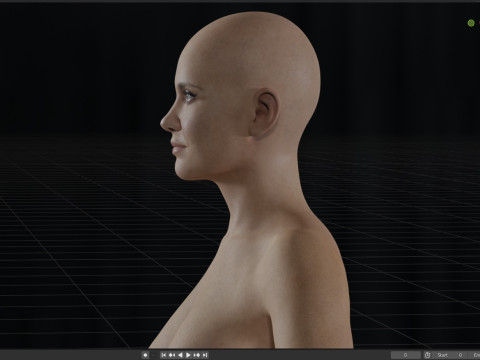Image resolution: width=480 pixels, height=360 pixels.
Task: Play the animation in reverse
Action: [180, 355]
